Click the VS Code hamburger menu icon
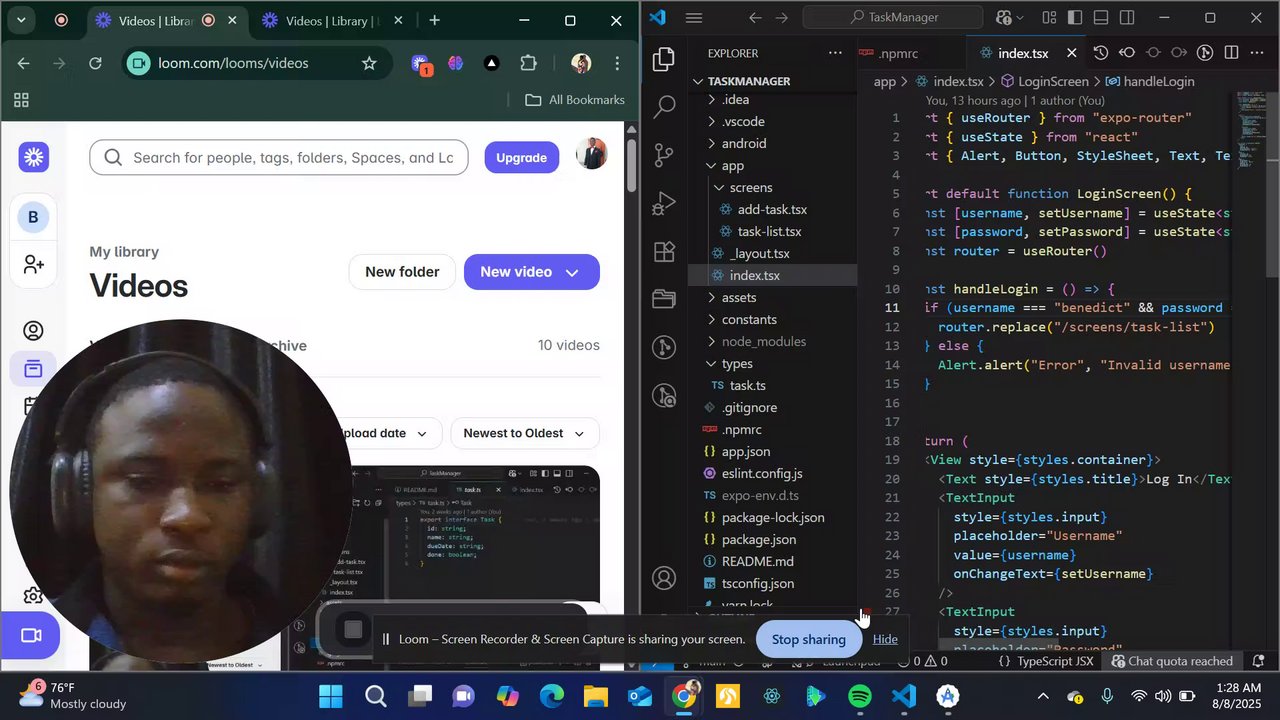 coord(694,17)
